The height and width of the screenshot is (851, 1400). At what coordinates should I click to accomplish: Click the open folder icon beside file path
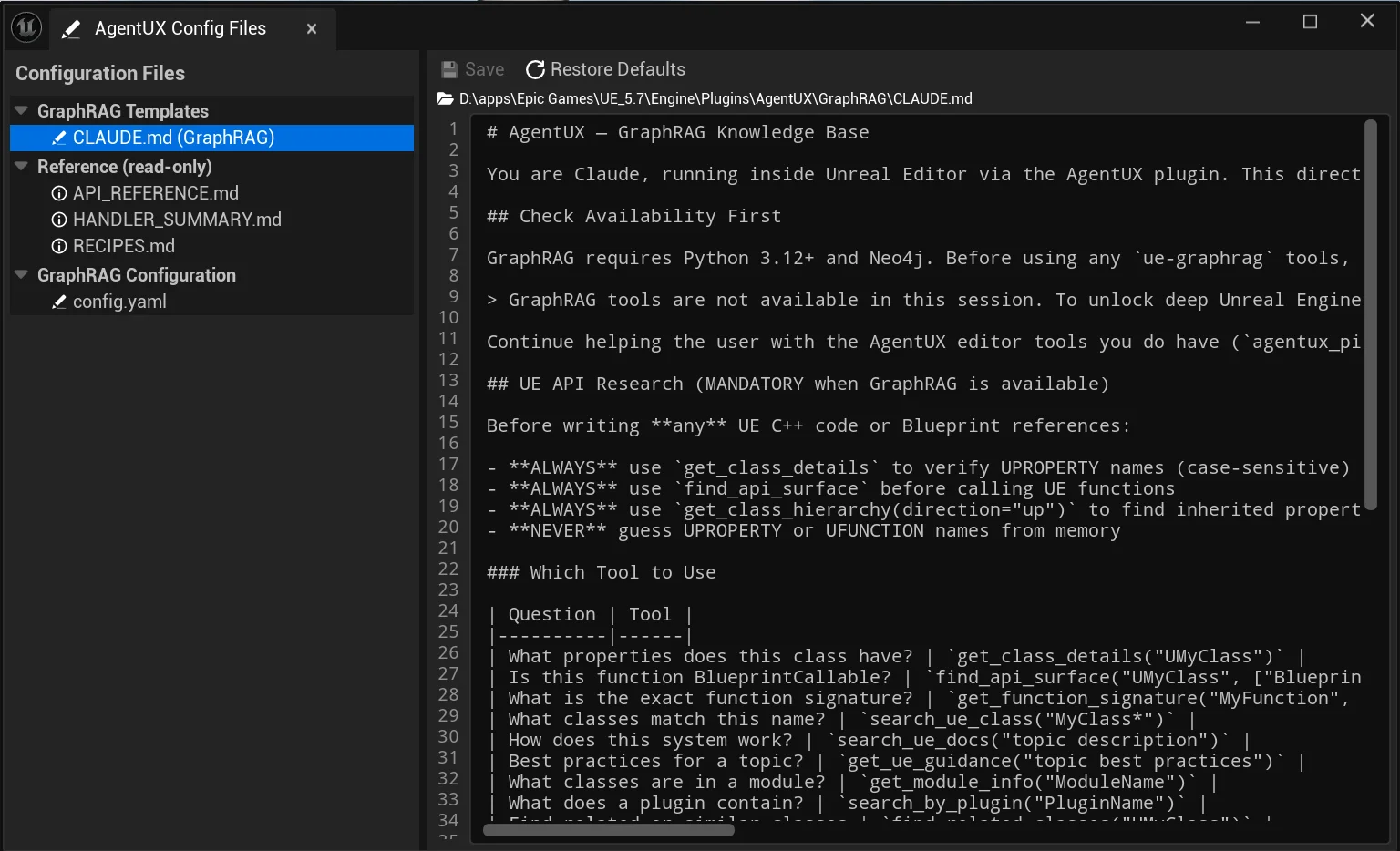[x=446, y=98]
